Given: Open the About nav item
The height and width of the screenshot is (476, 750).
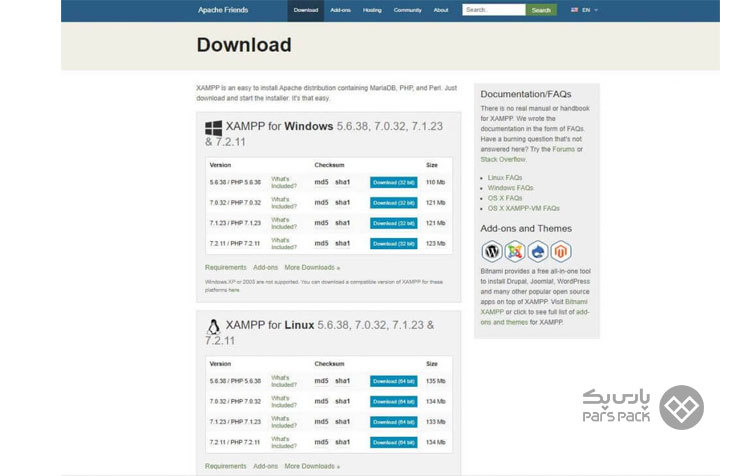Looking at the screenshot, I should 441,10.
